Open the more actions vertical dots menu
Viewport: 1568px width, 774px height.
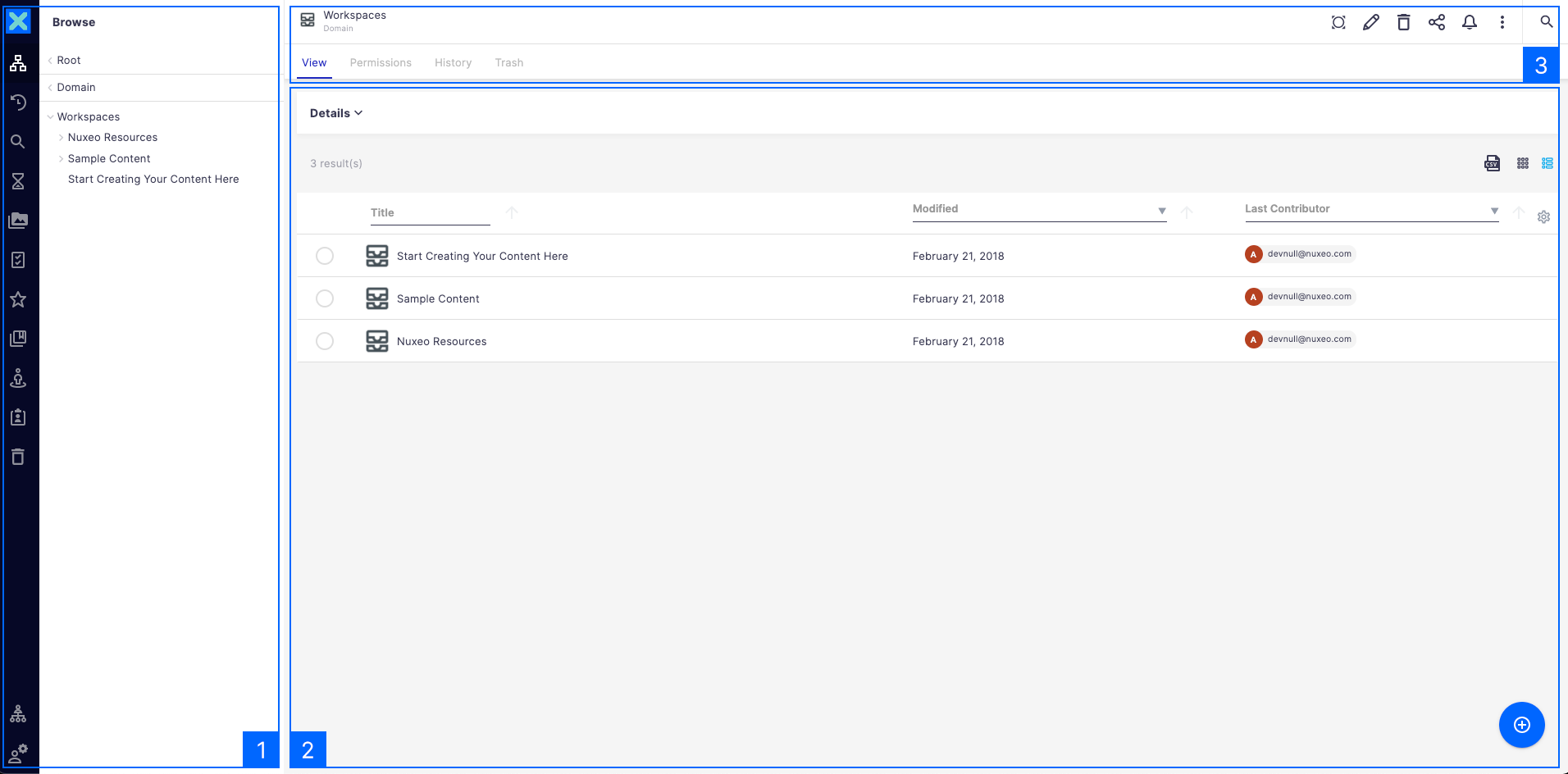pyautogui.click(x=1502, y=22)
